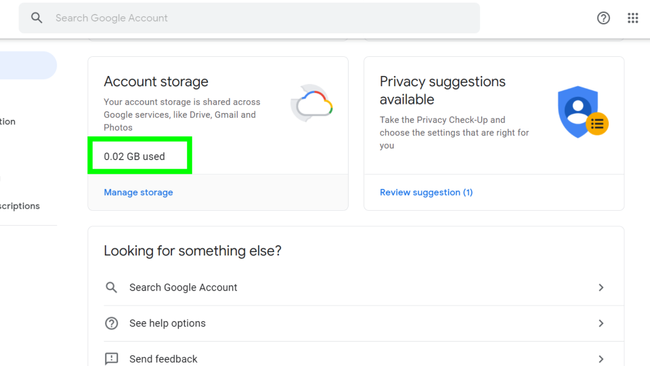Click the storage description paragraph
Screen dimensions: 650x366
click(182, 115)
